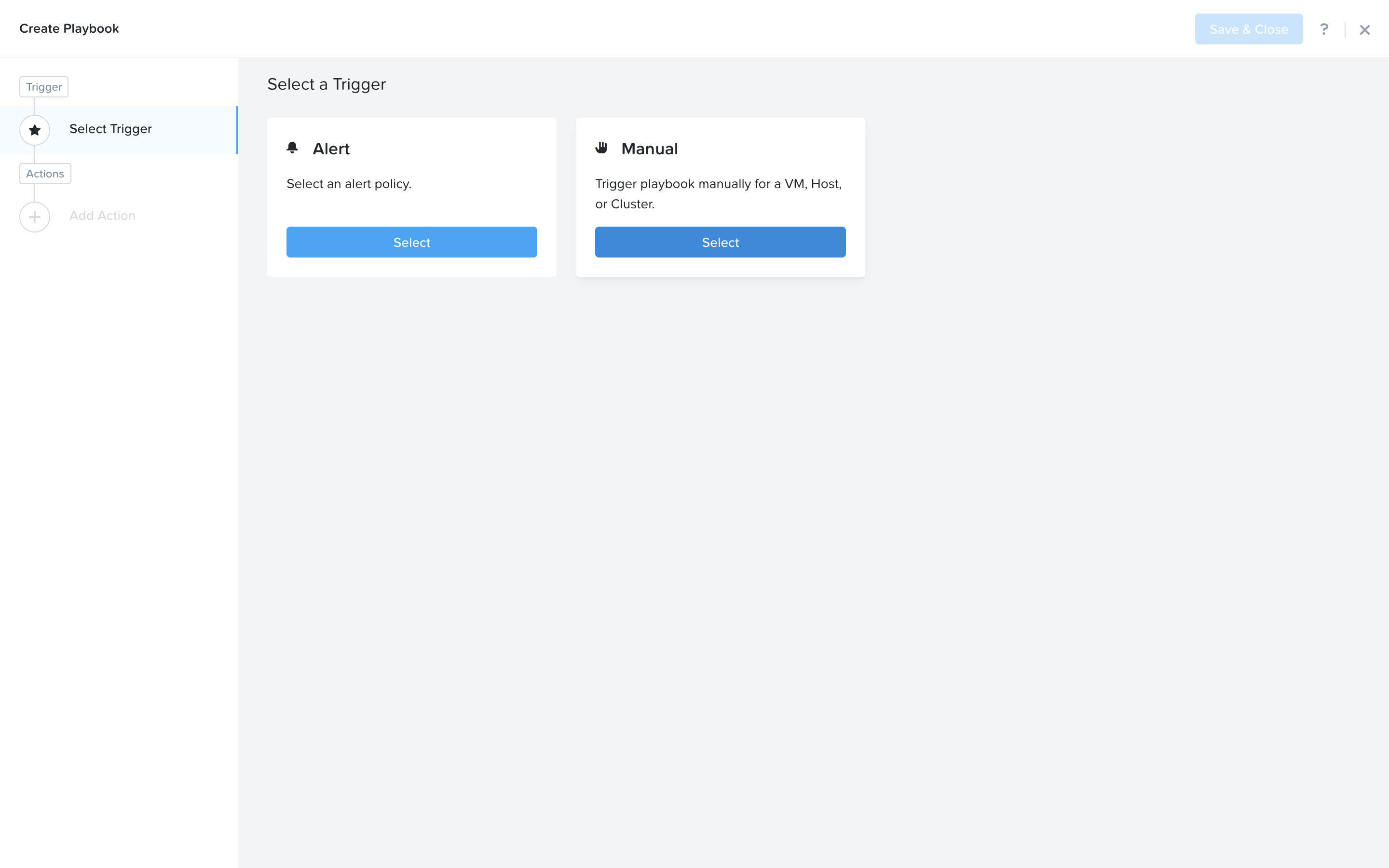Click the Alert card title
1389x868 pixels.
click(x=331, y=149)
